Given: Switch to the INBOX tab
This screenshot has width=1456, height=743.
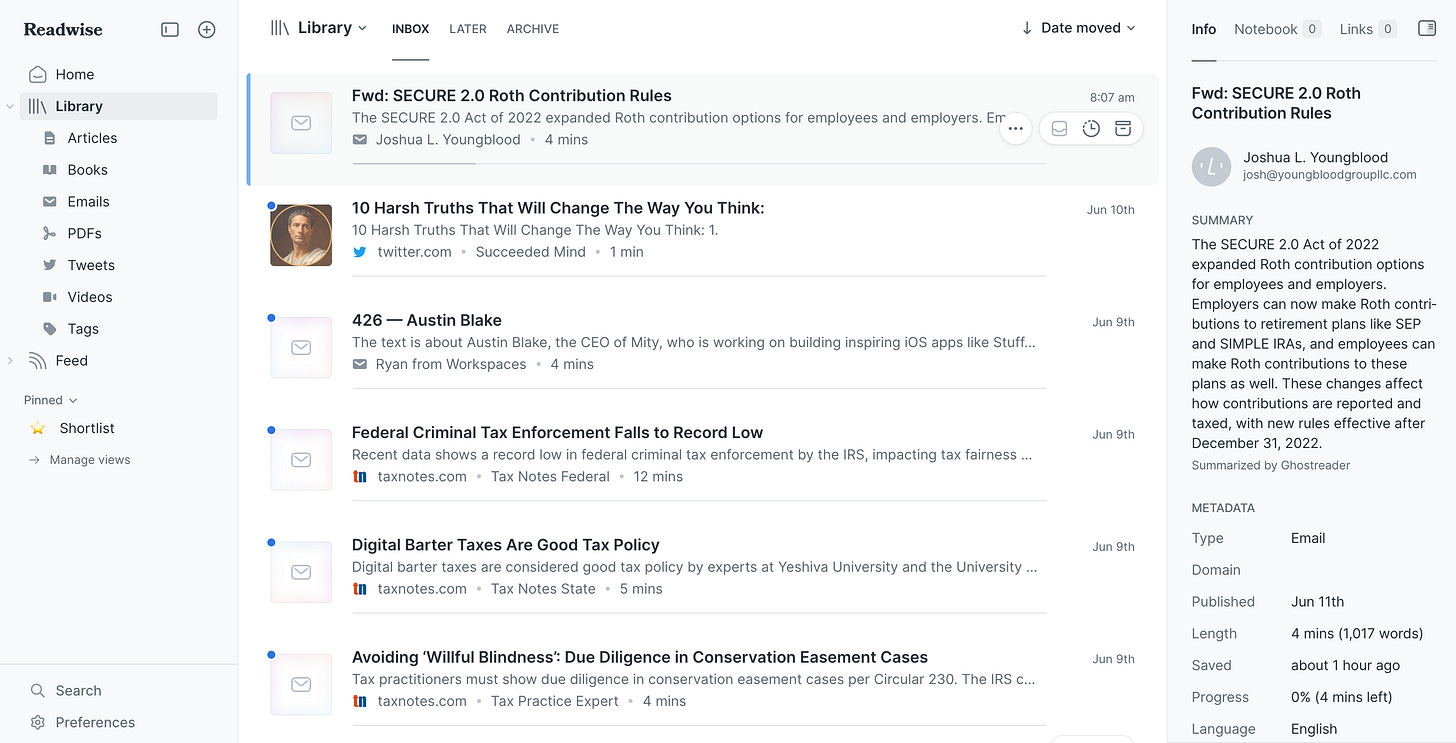Looking at the screenshot, I should pyautogui.click(x=410, y=29).
